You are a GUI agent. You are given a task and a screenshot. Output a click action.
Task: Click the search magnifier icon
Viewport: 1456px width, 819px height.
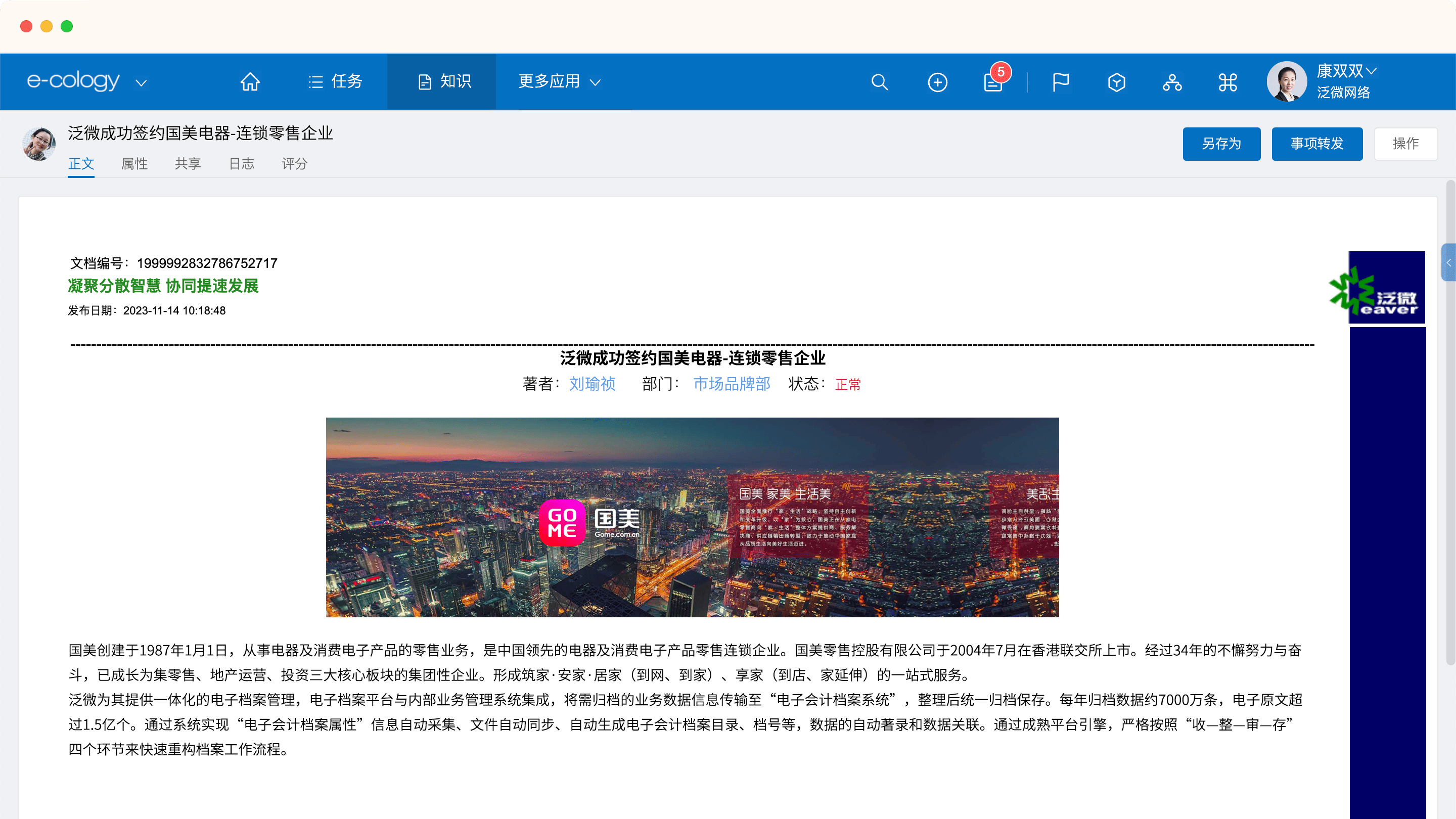coord(880,82)
